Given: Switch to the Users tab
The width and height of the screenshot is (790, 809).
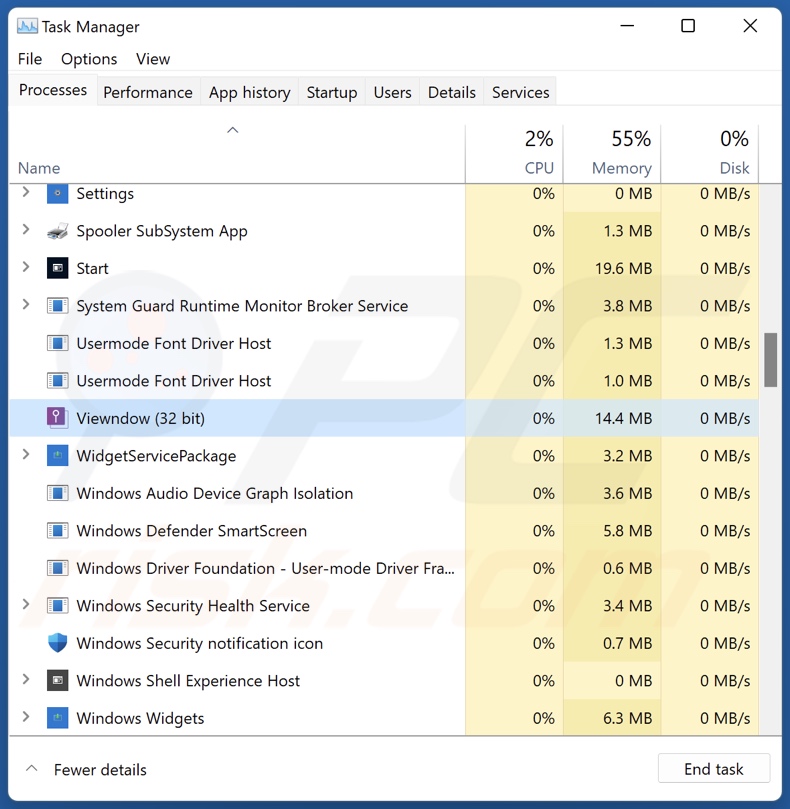Looking at the screenshot, I should click(392, 92).
